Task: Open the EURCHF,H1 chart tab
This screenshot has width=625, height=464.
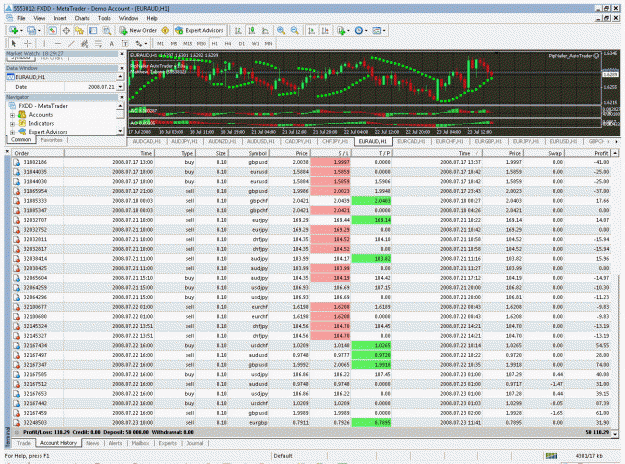Action: click(x=449, y=141)
